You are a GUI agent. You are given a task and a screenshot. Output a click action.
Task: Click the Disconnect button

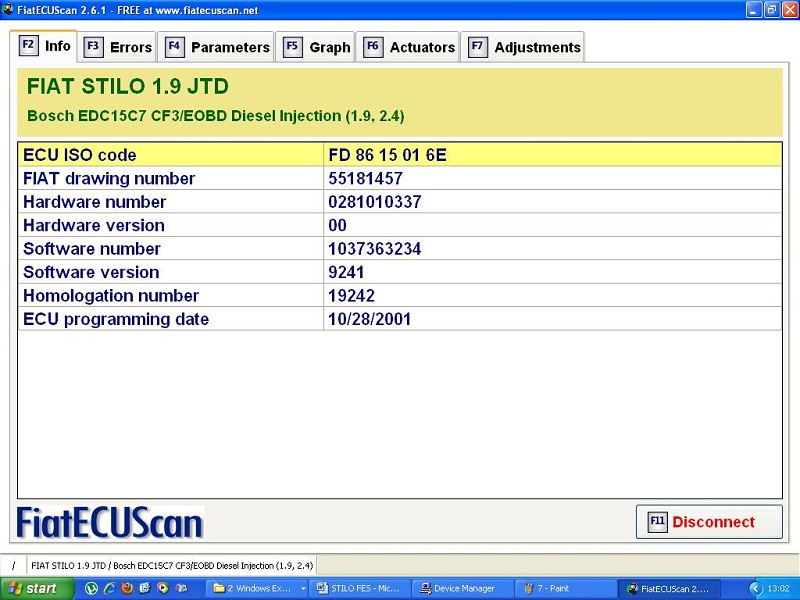[x=710, y=522]
